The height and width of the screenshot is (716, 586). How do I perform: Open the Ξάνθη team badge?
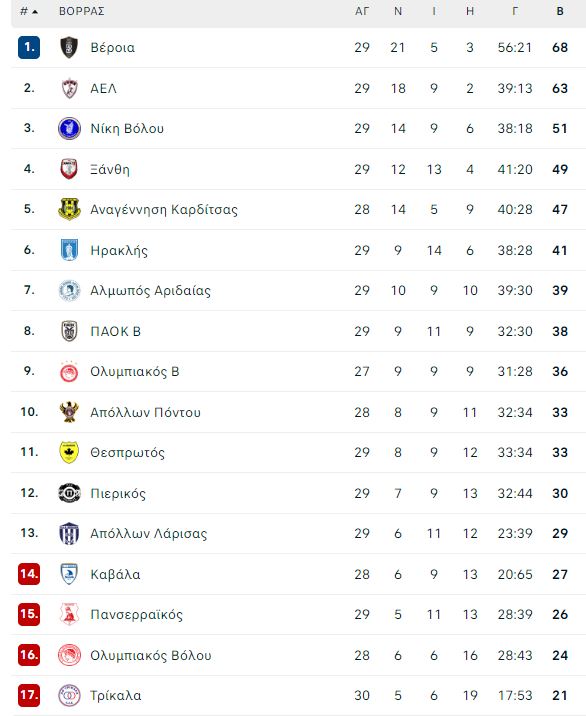(69, 169)
